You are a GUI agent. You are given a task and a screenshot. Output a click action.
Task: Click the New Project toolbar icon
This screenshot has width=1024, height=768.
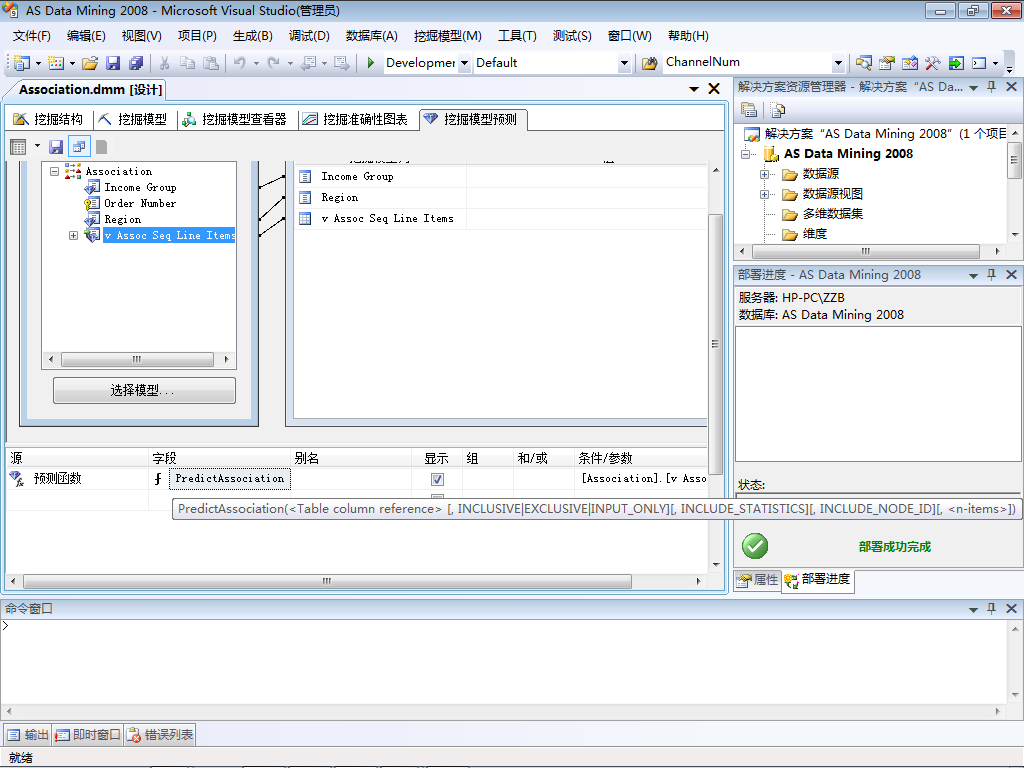coord(22,63)
